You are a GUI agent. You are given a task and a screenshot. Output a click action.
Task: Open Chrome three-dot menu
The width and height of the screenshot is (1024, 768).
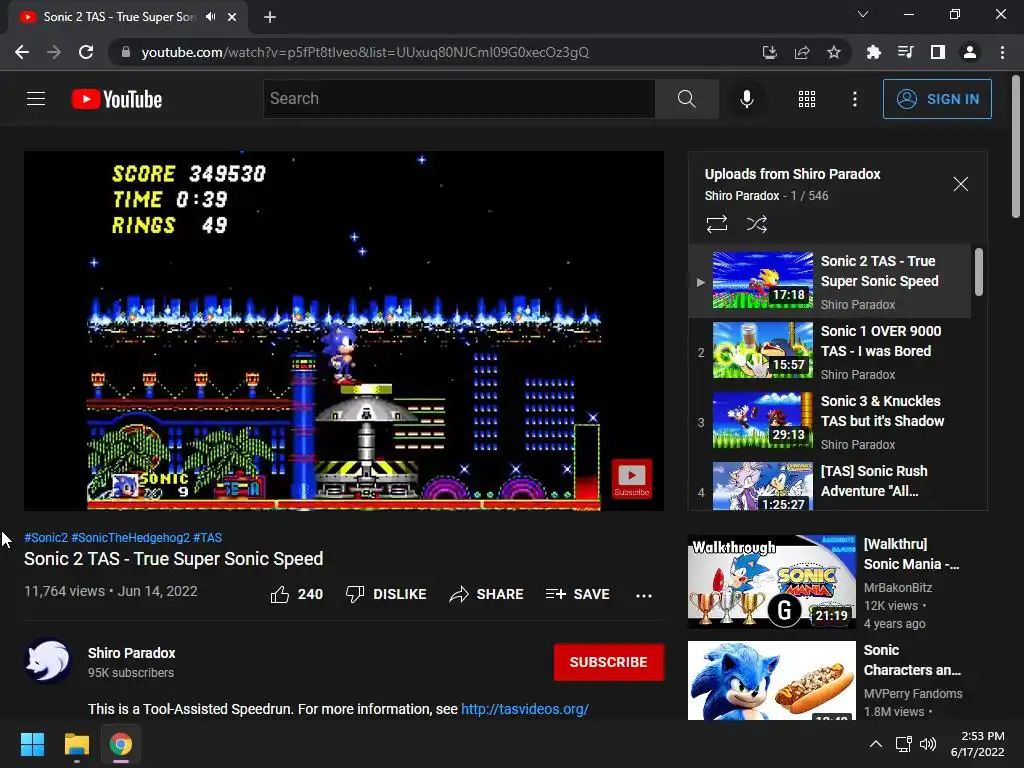click(x=1002, y=52)
